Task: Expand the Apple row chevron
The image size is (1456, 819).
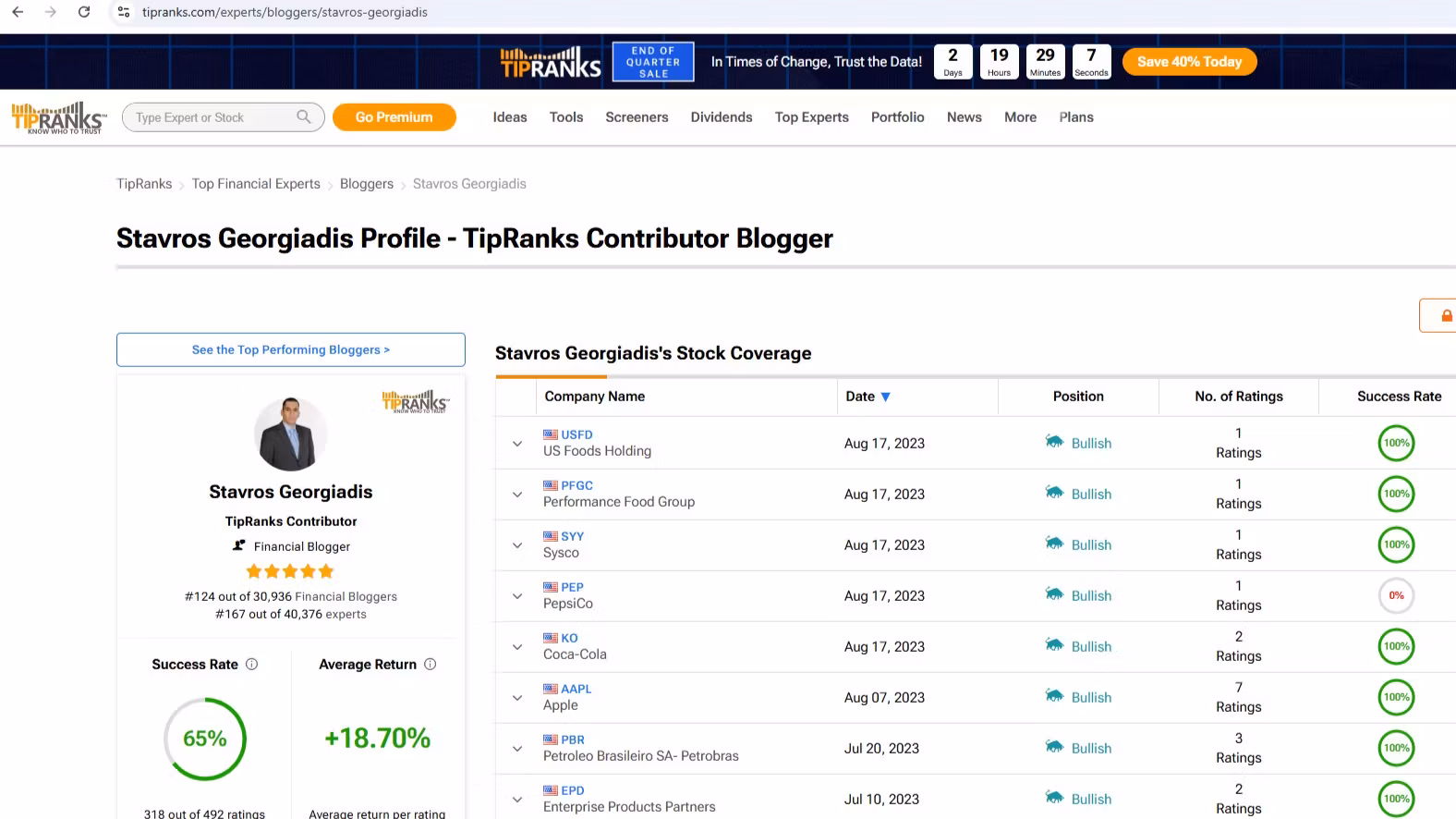Action: [x=517, y=698]
